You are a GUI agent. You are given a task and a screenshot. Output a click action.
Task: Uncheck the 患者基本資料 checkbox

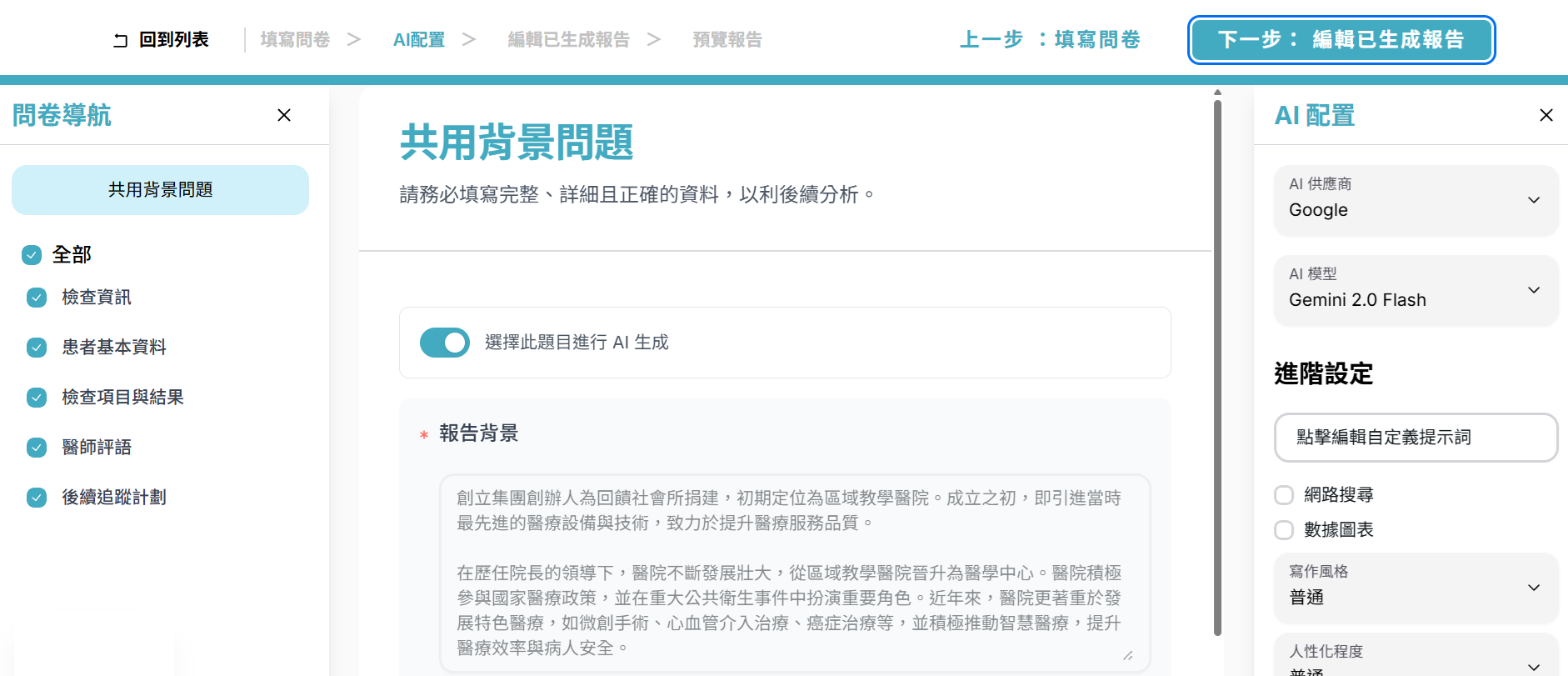37,348
